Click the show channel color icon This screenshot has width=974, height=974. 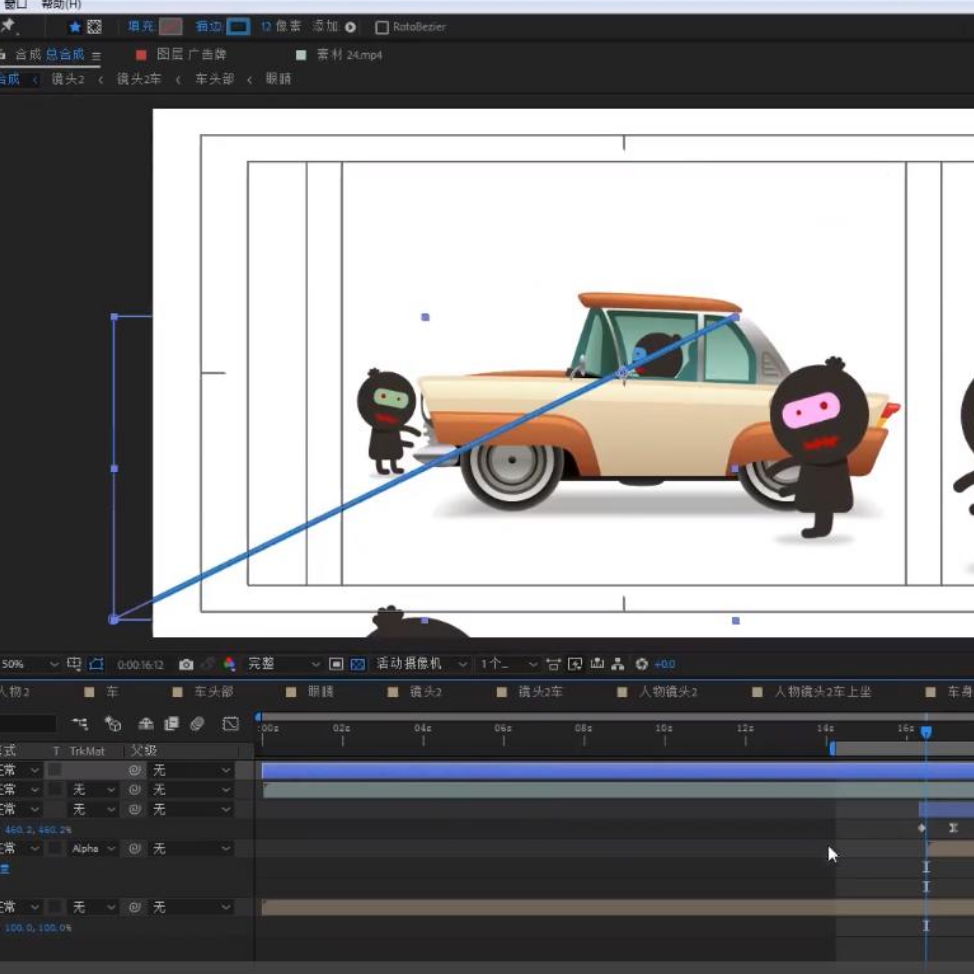[230, 664]
